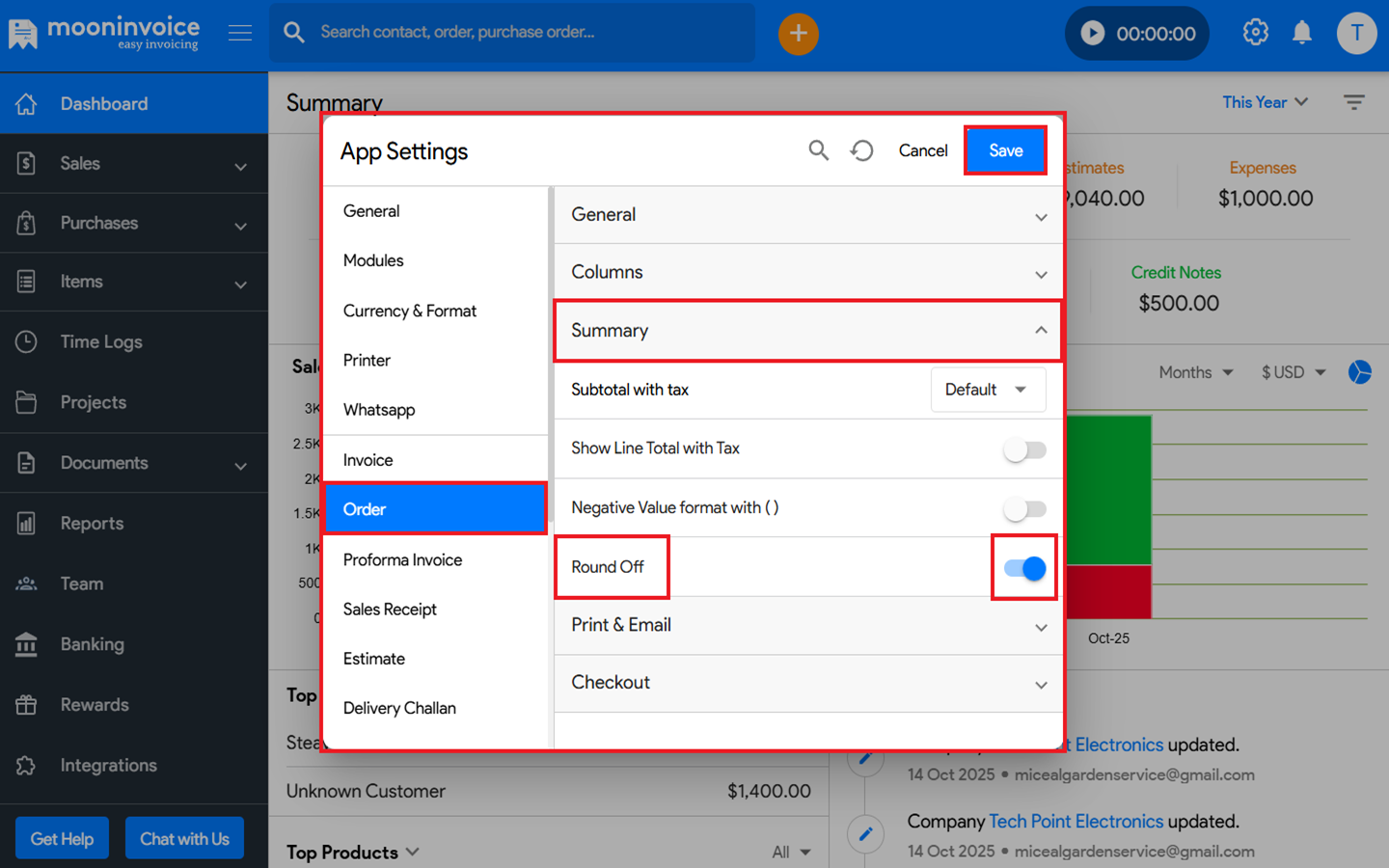This screenshot has height=868, width=1389.
Task: Click the orange plus add button
Action: (798, 34)
